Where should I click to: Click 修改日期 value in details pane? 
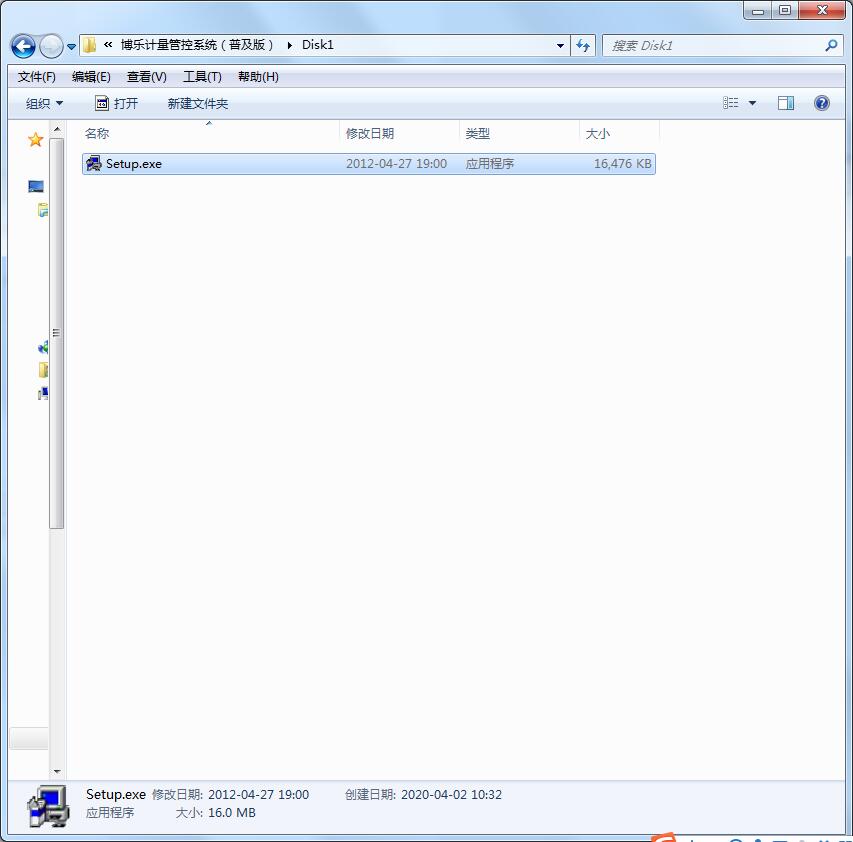pos(258,795)
